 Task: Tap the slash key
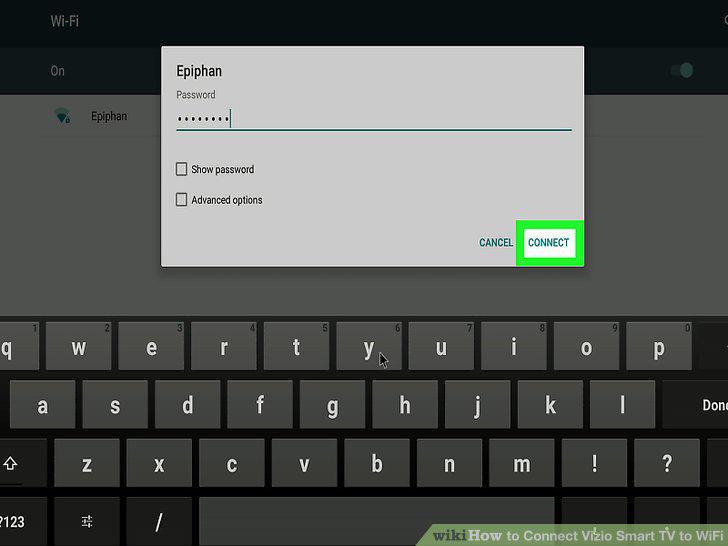[x=159, y=521]
